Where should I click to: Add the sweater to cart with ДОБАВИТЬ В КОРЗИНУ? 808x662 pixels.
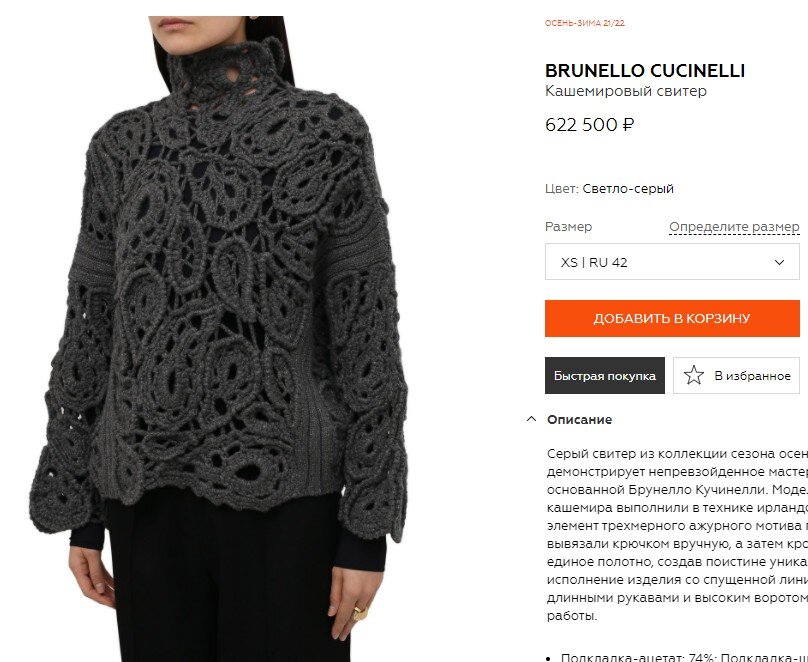672,318
